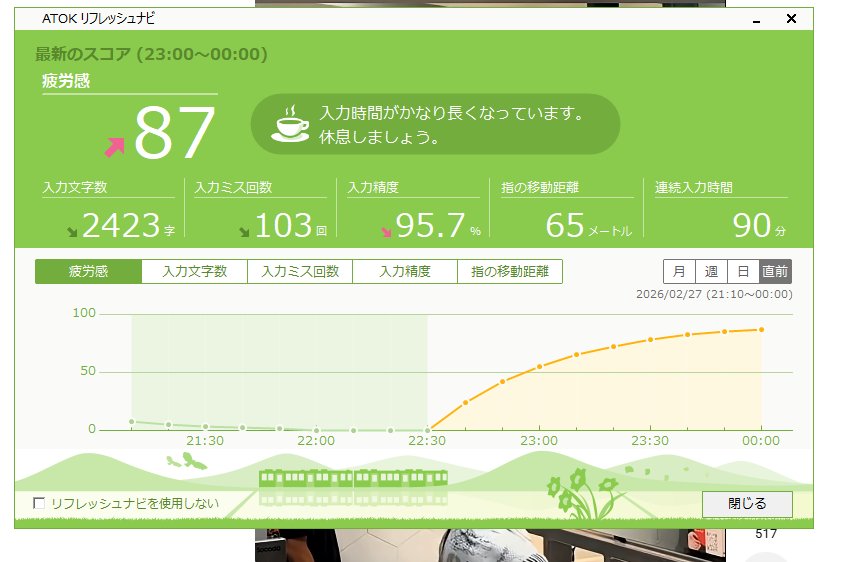Open the 入力ミス回数 graph tab
The width and height of the screenshot is (856, 562).
pos(300,272)
